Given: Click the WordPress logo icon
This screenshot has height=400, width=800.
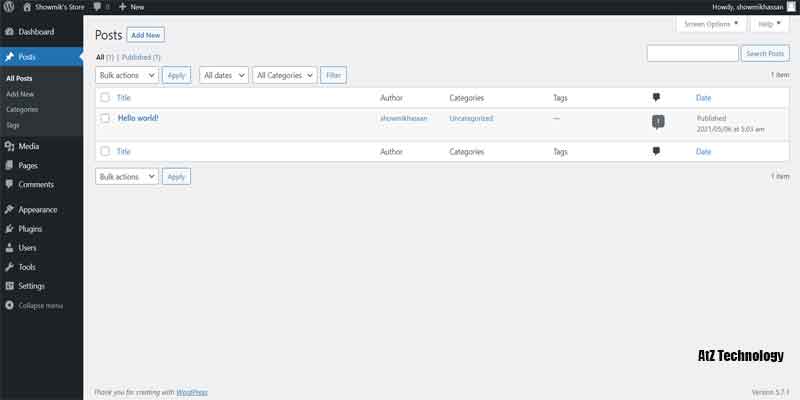Looking at the screenshot, I should 9,6.
